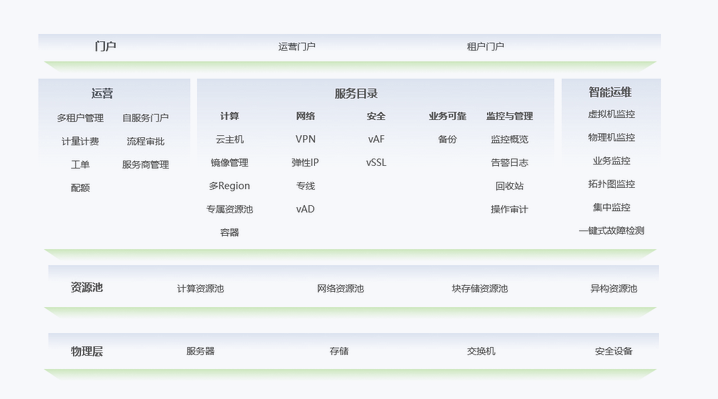
Task: Click 监控概览 item
Action: tap(509, 139)
